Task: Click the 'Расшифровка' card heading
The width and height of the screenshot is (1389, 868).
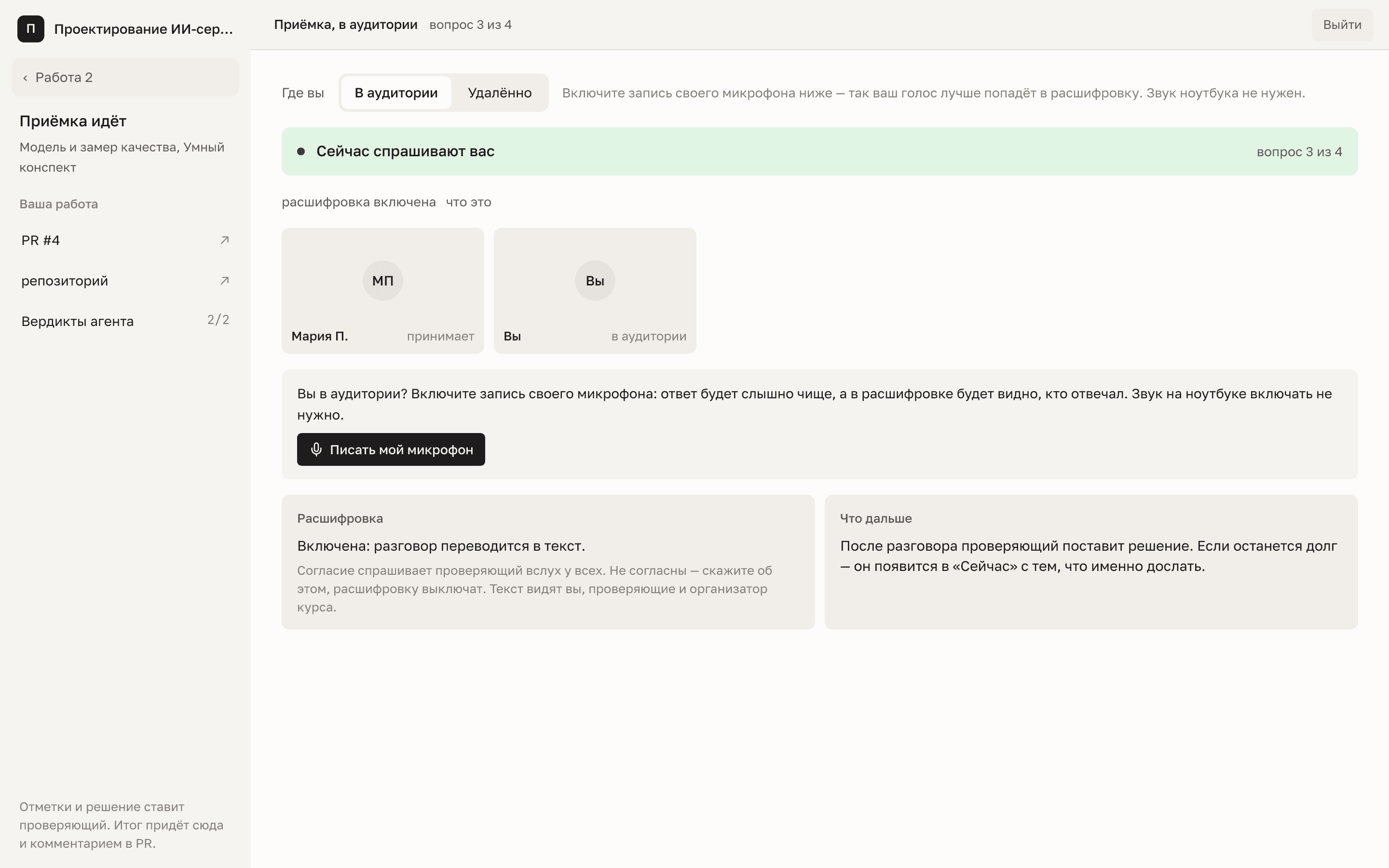Action: (x=340, y=518)
